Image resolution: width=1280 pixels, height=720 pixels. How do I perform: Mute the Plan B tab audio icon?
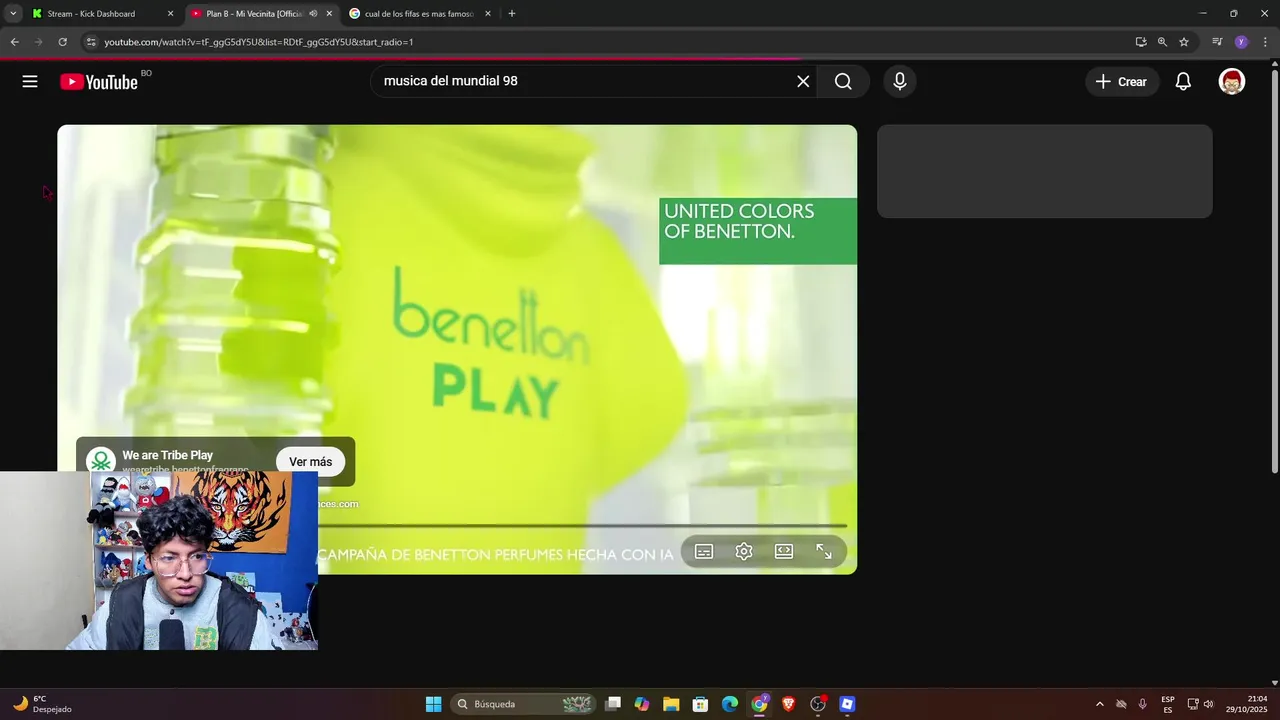313,14
